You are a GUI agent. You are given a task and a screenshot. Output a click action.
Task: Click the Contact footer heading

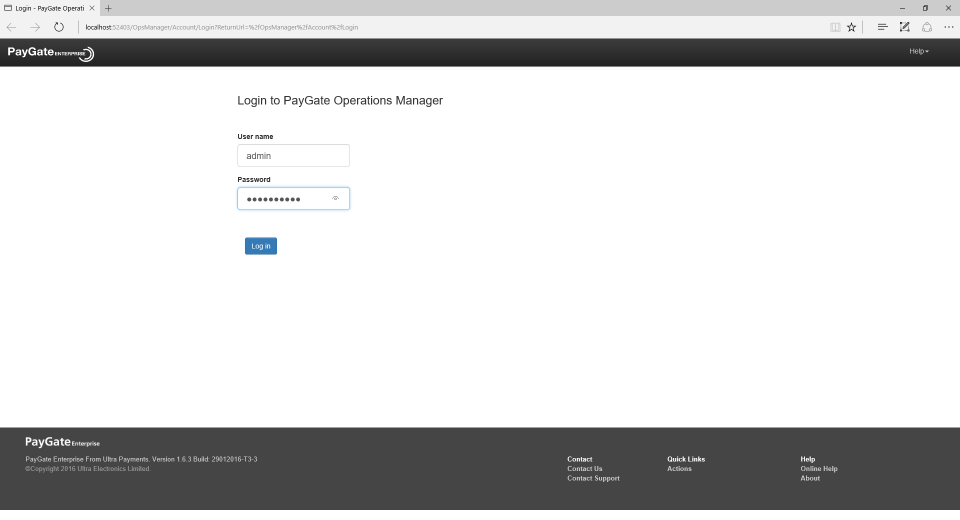(x=579, y=459)
